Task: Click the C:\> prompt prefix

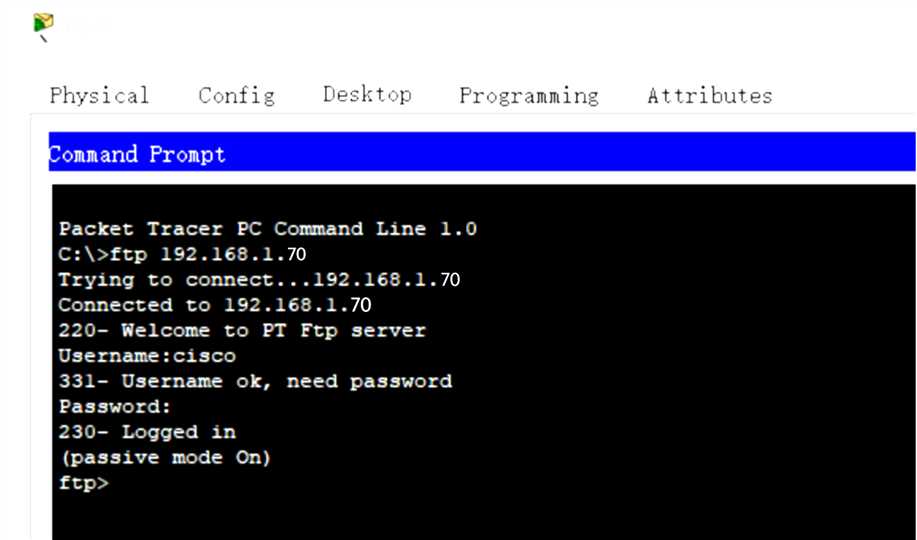Action: pos(84,254)
